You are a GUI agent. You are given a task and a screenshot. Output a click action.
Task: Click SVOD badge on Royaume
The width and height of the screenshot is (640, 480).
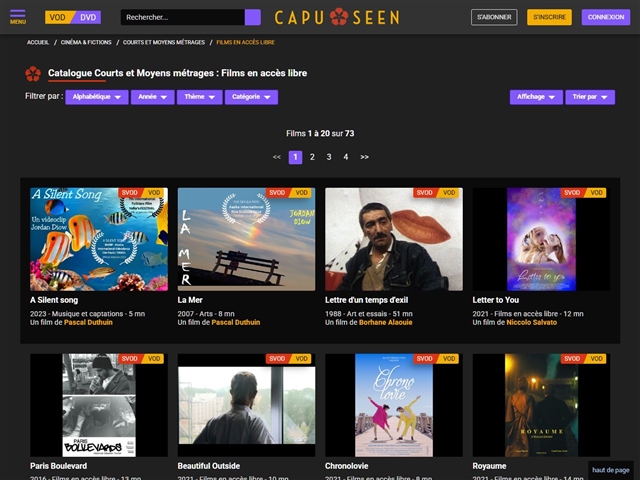[572, 359]
